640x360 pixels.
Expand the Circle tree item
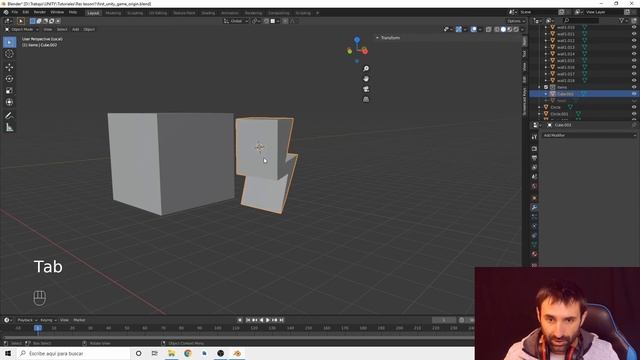point(540,107)
